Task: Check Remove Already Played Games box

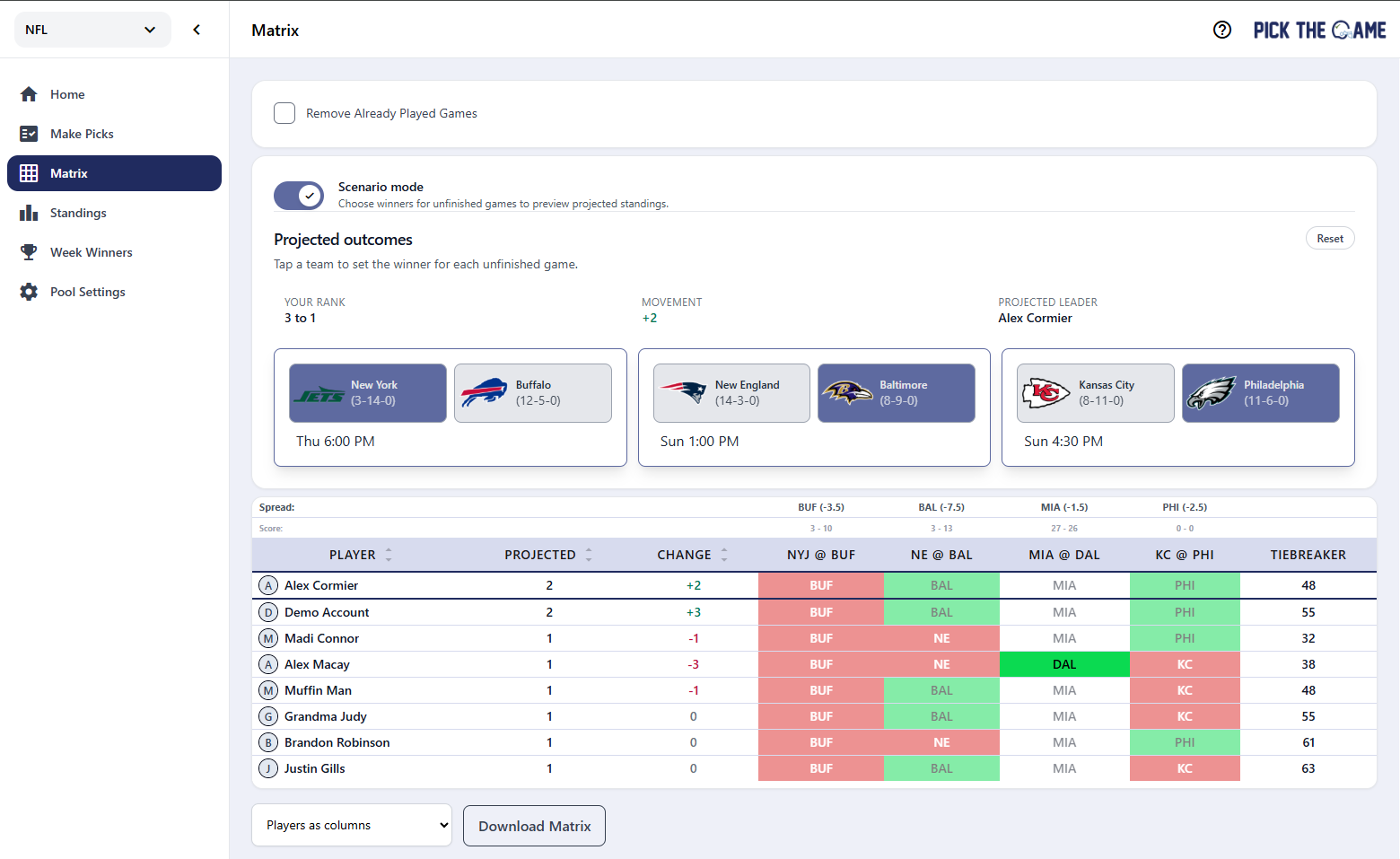Action: (284, 113)
